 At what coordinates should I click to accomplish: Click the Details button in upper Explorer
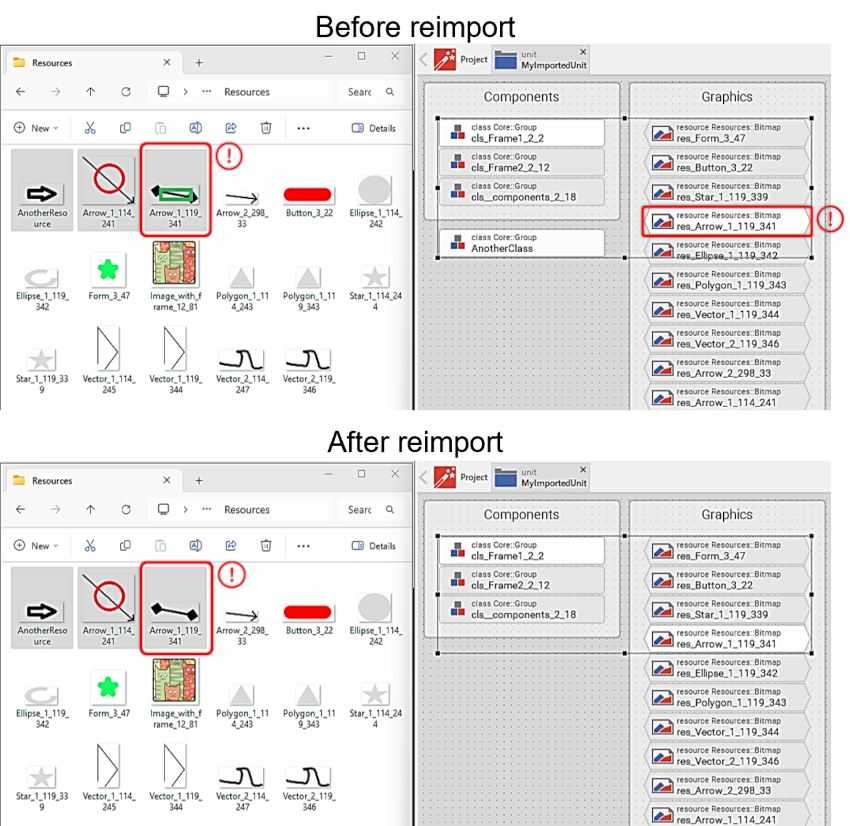tap(374, 128)
